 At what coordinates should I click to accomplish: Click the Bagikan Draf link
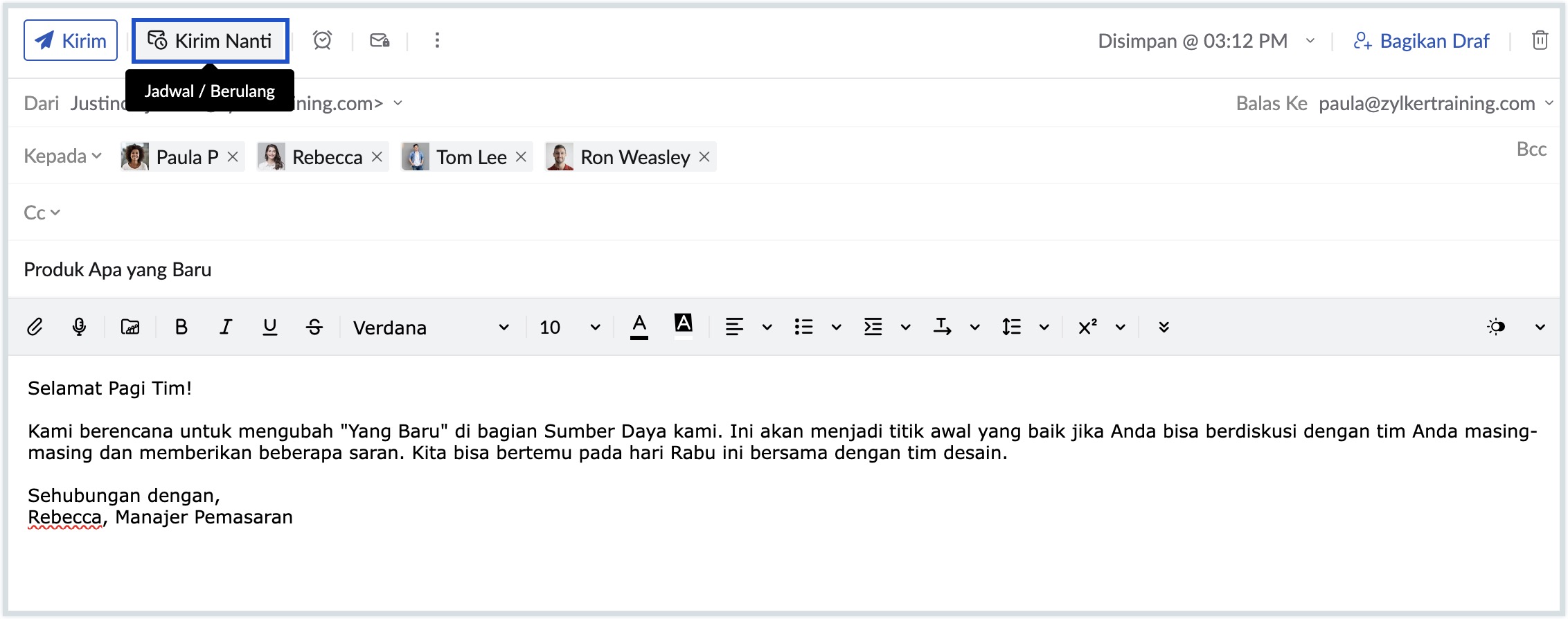point(1421,41)
